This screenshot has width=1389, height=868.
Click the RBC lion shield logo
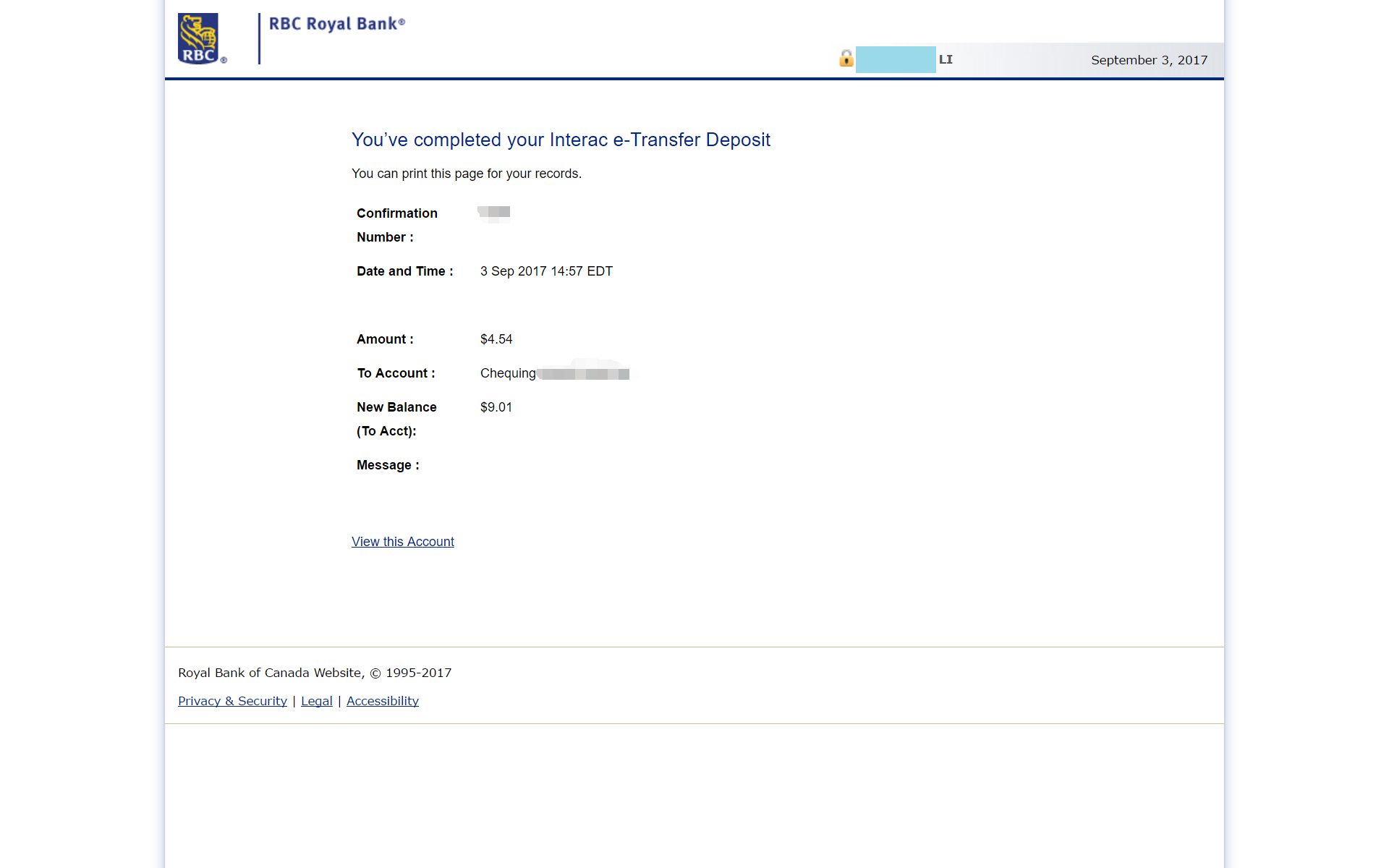198,38
